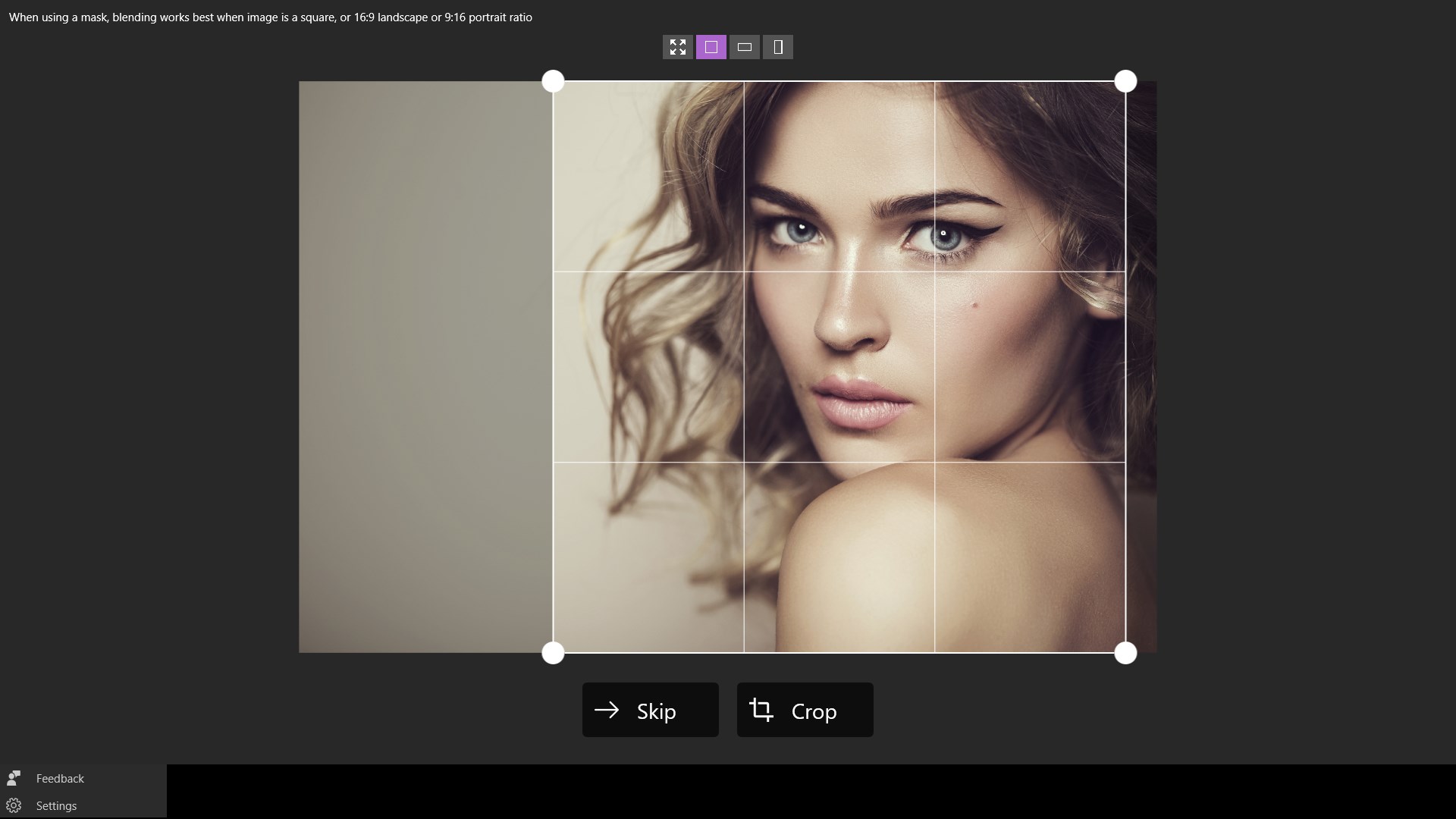Choose the square aspect ratio icon
Screen dimensions: 1456x819
[711, 47]
